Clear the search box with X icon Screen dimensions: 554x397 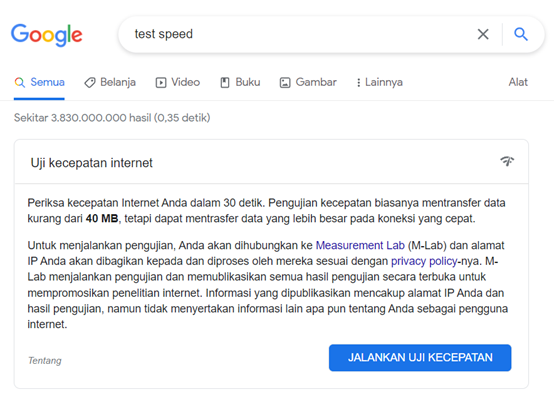pyautogui.click(x=483, y=34)
